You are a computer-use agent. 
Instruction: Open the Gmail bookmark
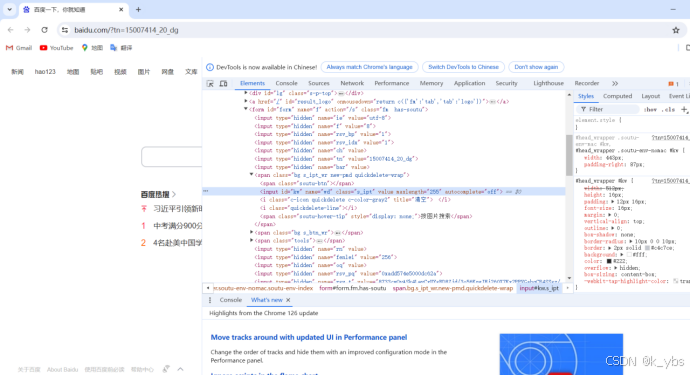pos(19,48)
